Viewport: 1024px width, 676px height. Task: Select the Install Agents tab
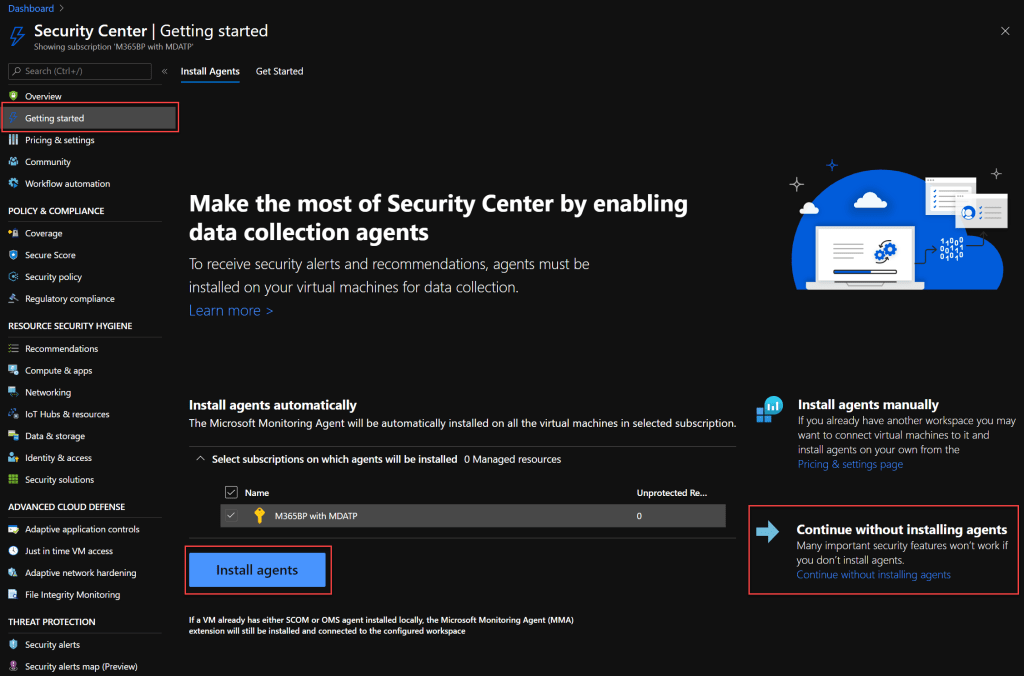210,71
